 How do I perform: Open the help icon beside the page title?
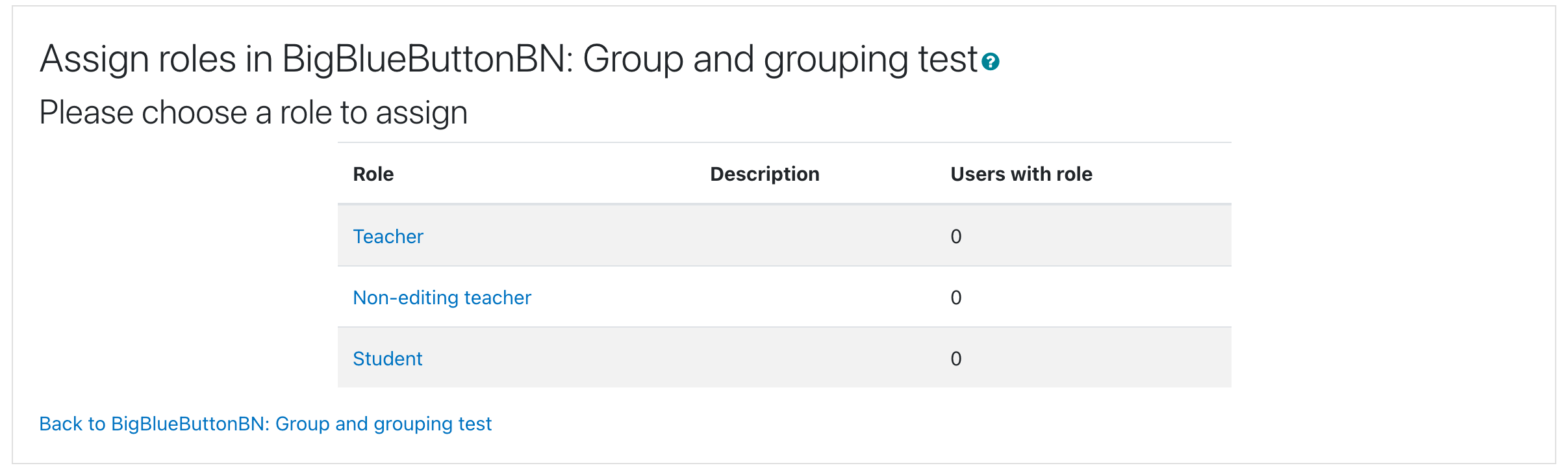990,62
